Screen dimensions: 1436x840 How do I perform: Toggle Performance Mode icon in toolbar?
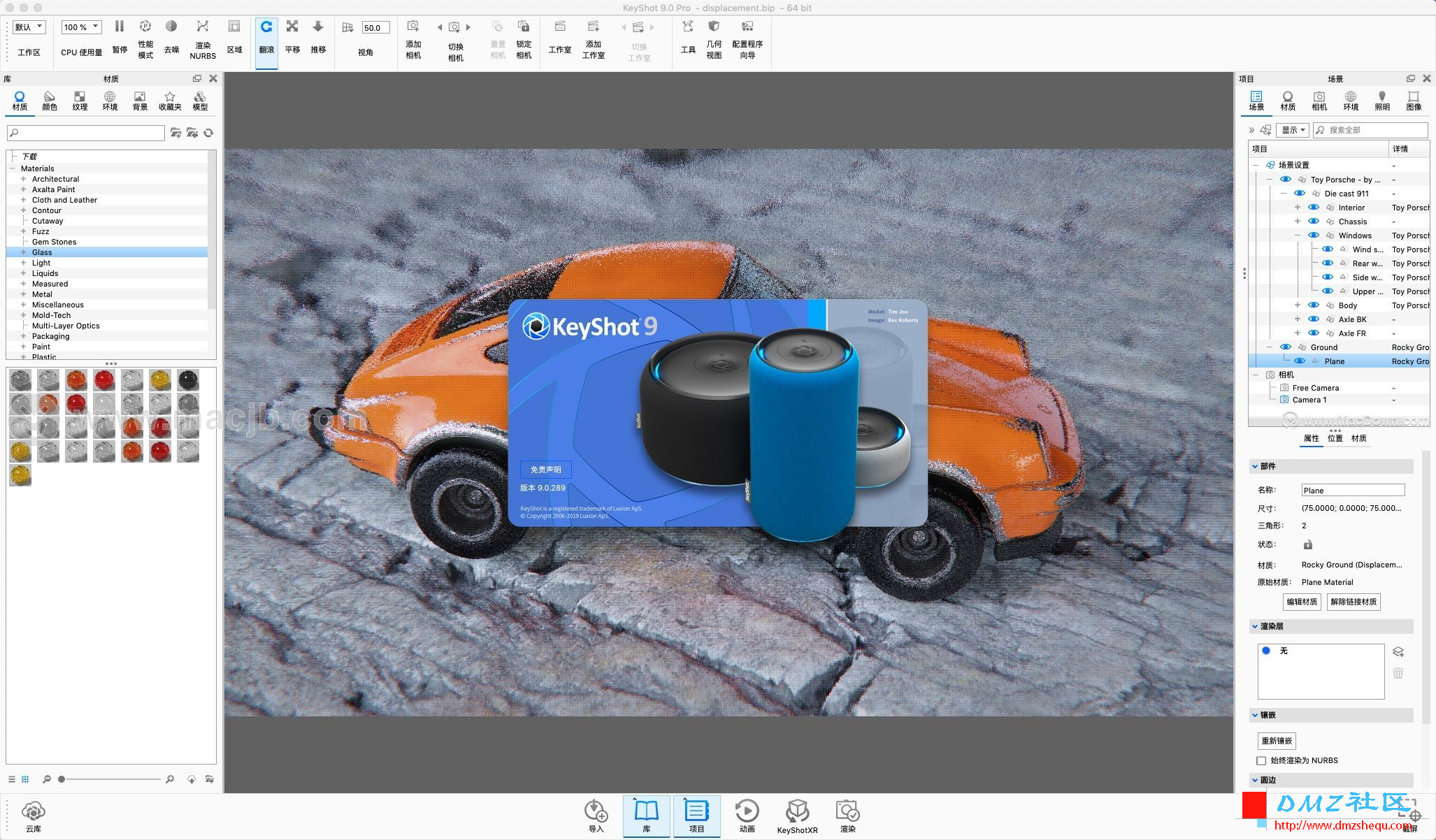pos(145,27)
